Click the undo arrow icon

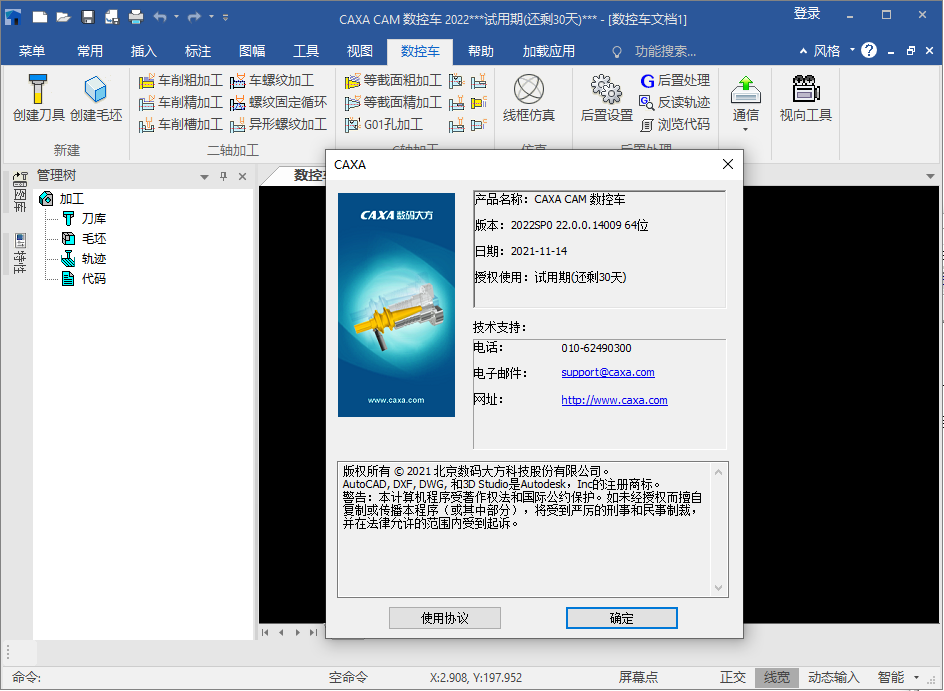160,17
